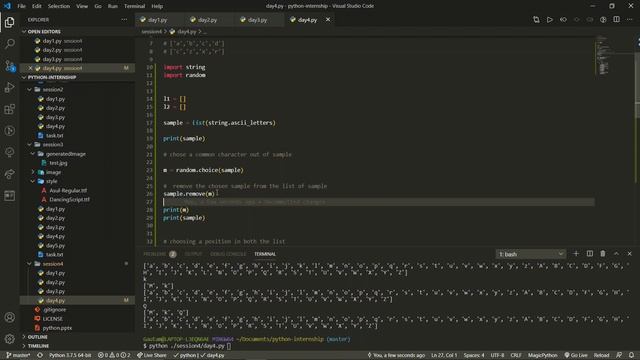Maximize the terminal panel size
The image size is (640, 360).
(616, 254)
